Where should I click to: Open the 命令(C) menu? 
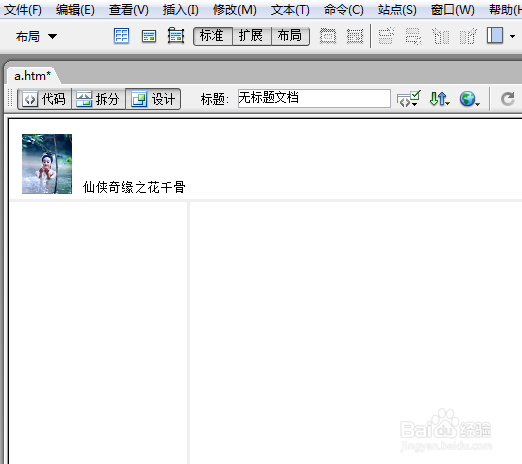tap(344, 10)
